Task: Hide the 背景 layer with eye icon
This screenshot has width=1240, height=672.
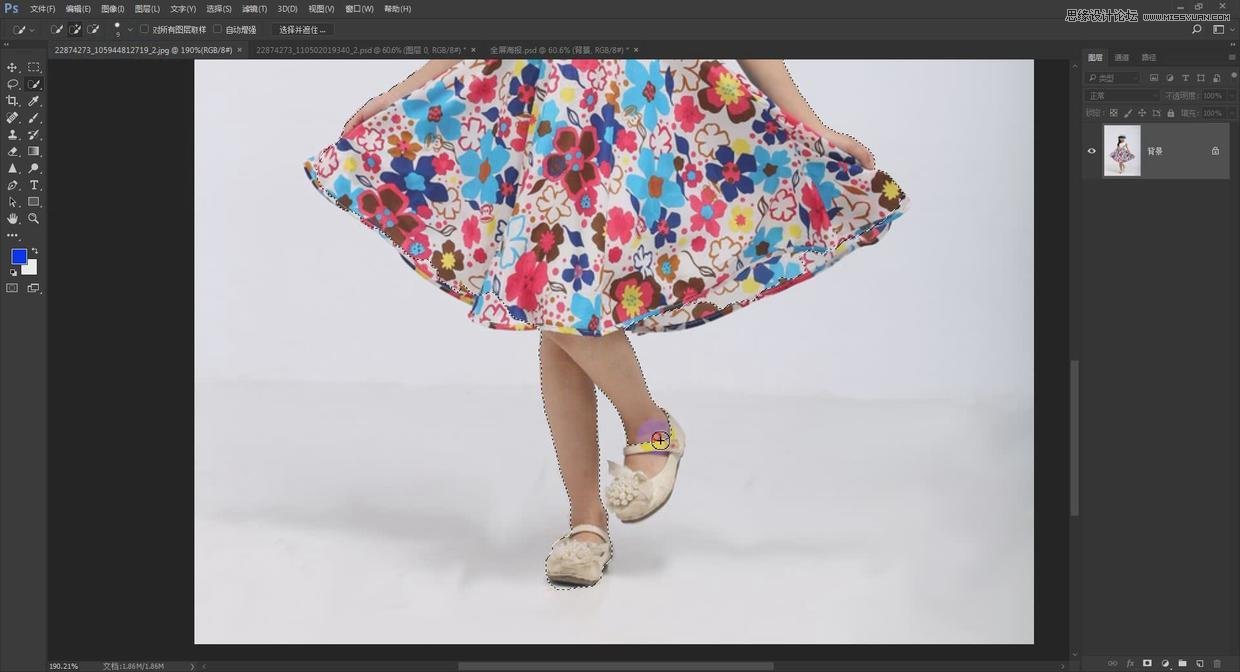Action: tap(1091, 151)
